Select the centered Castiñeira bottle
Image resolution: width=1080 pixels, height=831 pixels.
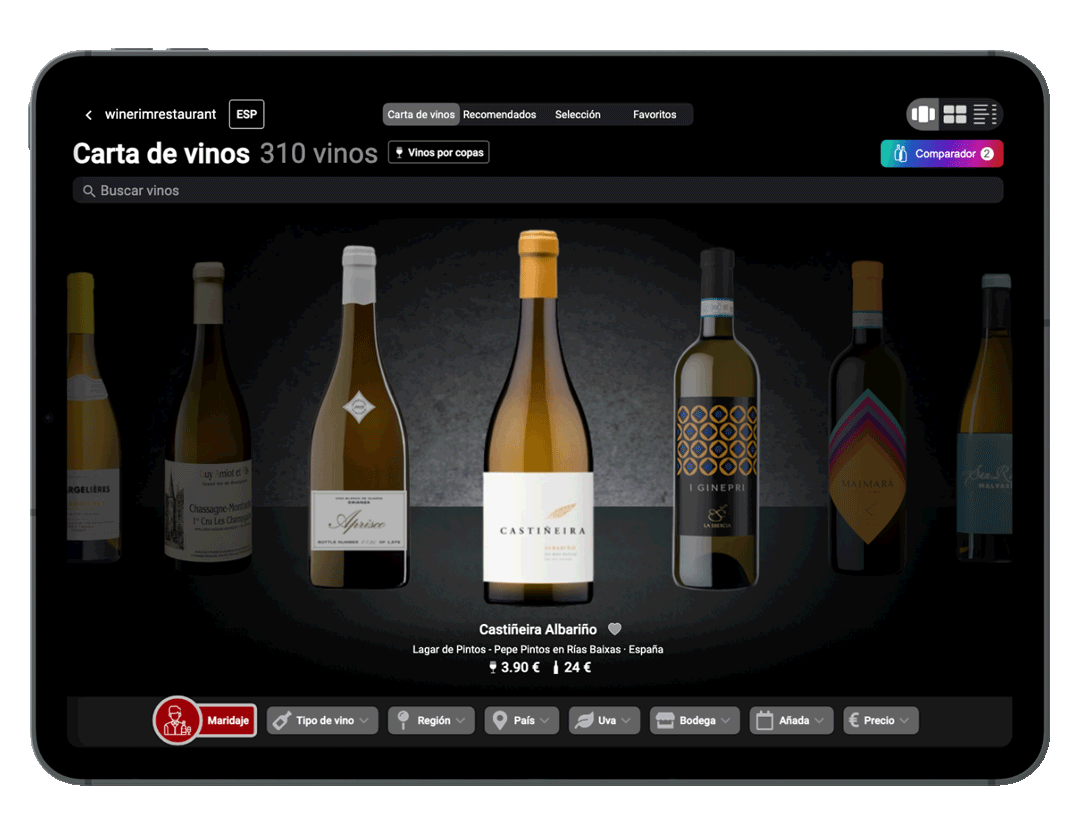point(538,417)
